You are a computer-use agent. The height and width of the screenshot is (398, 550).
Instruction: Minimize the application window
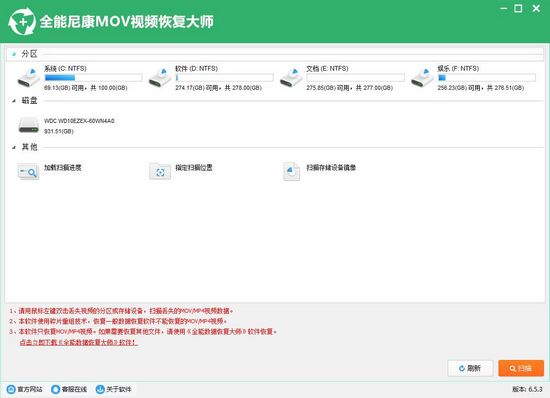click(504, 8)
